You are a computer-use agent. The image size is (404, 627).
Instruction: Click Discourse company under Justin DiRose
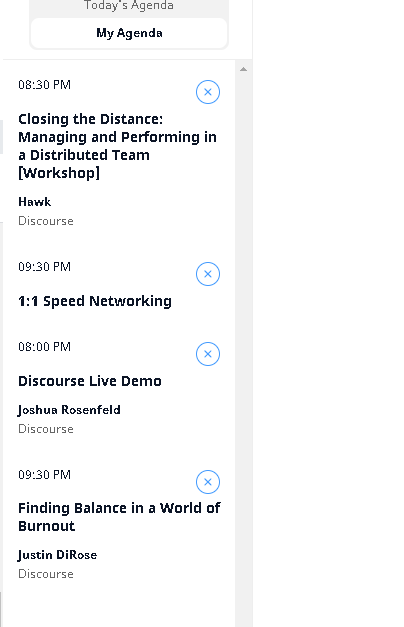46,574
